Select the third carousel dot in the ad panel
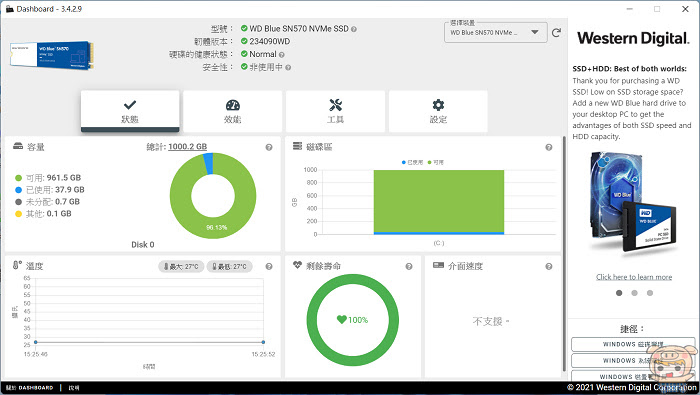The image size is (700, 395). click(650, 293)
